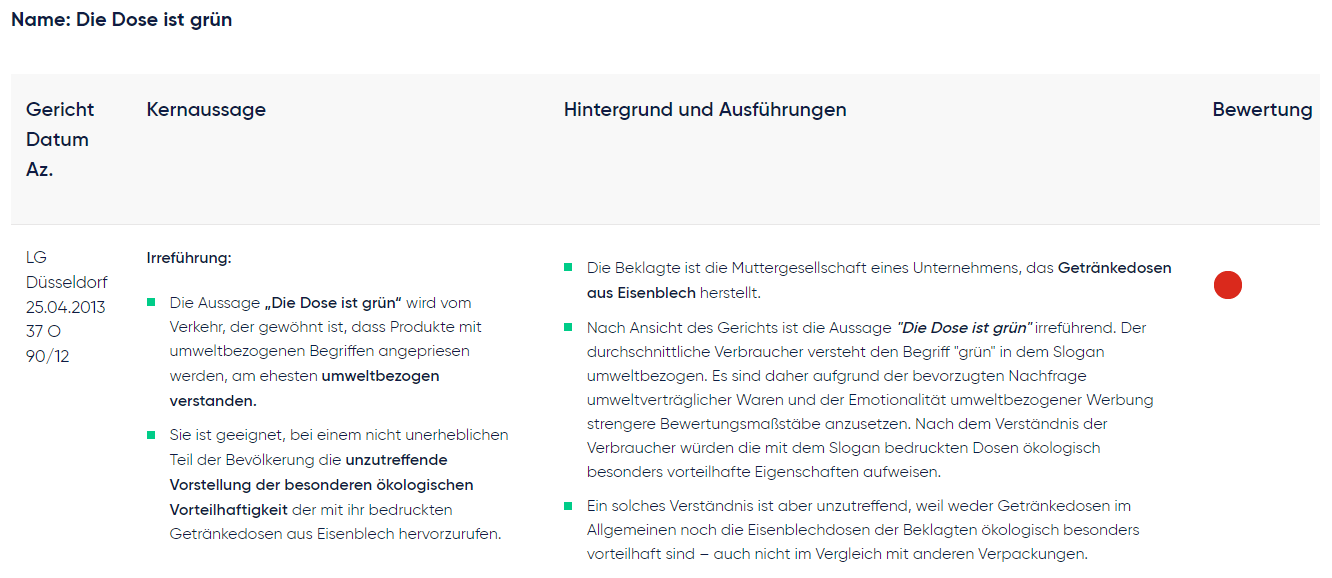Viewport: 1332px width, 578px height.
Task: Click the italic slogan in the Hintergrund column
Action: (965, 328)
